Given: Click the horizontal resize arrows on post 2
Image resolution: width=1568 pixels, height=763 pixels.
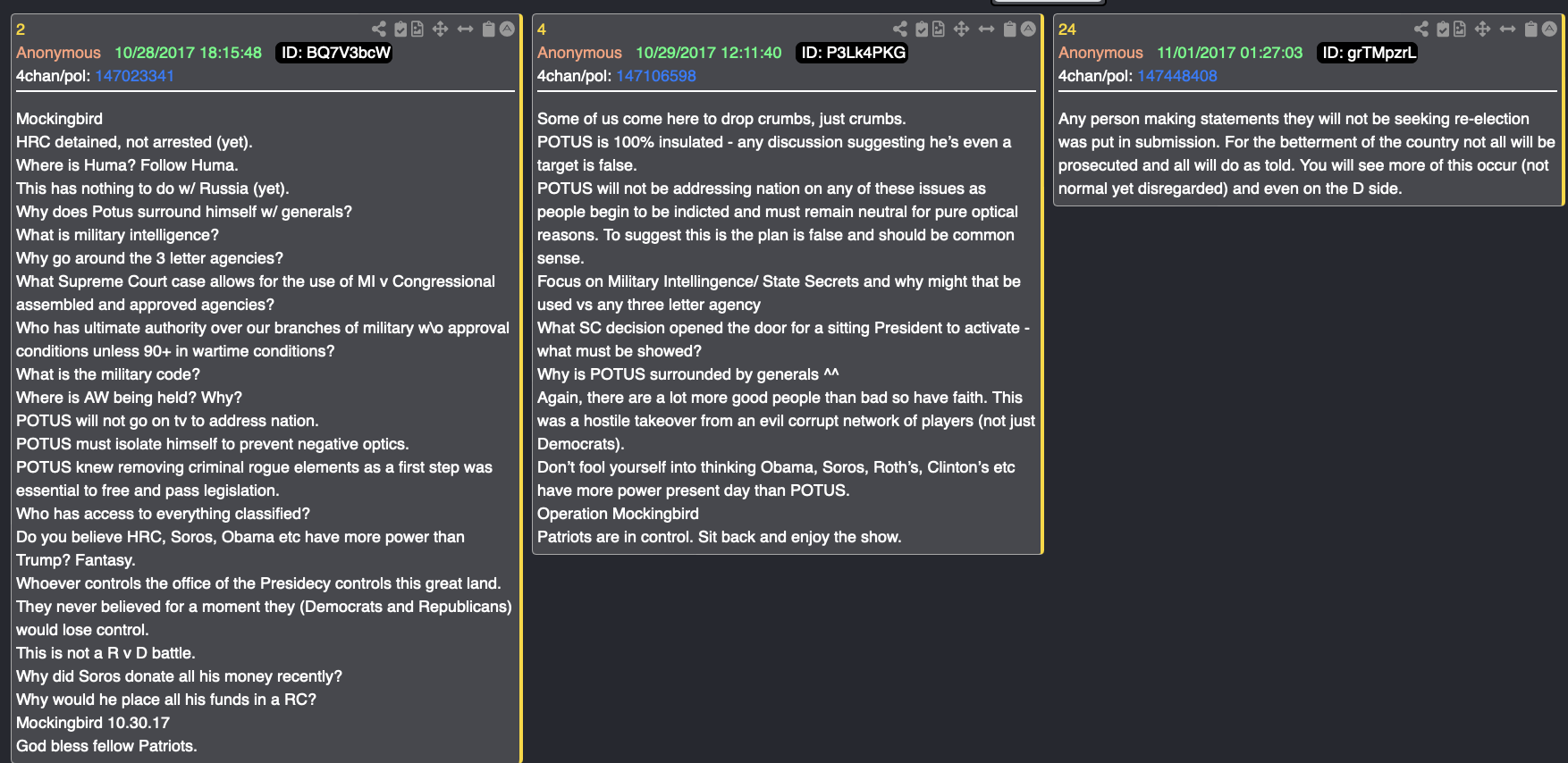Looking at the screenshot, I should click(x=465, y=29).
